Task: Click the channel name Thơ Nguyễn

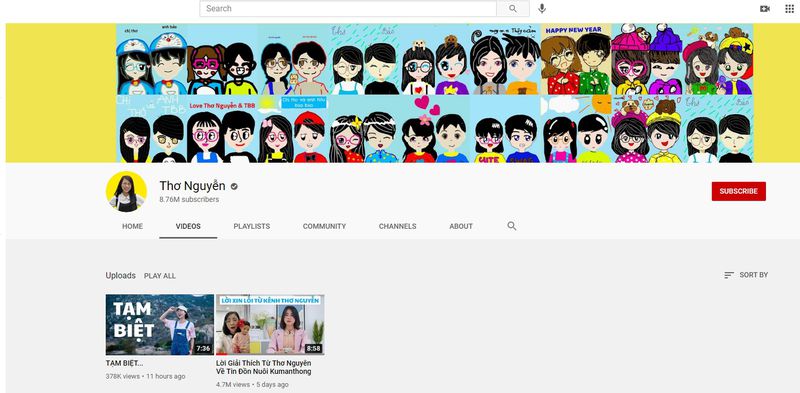Action: click(x=192, y=186)
